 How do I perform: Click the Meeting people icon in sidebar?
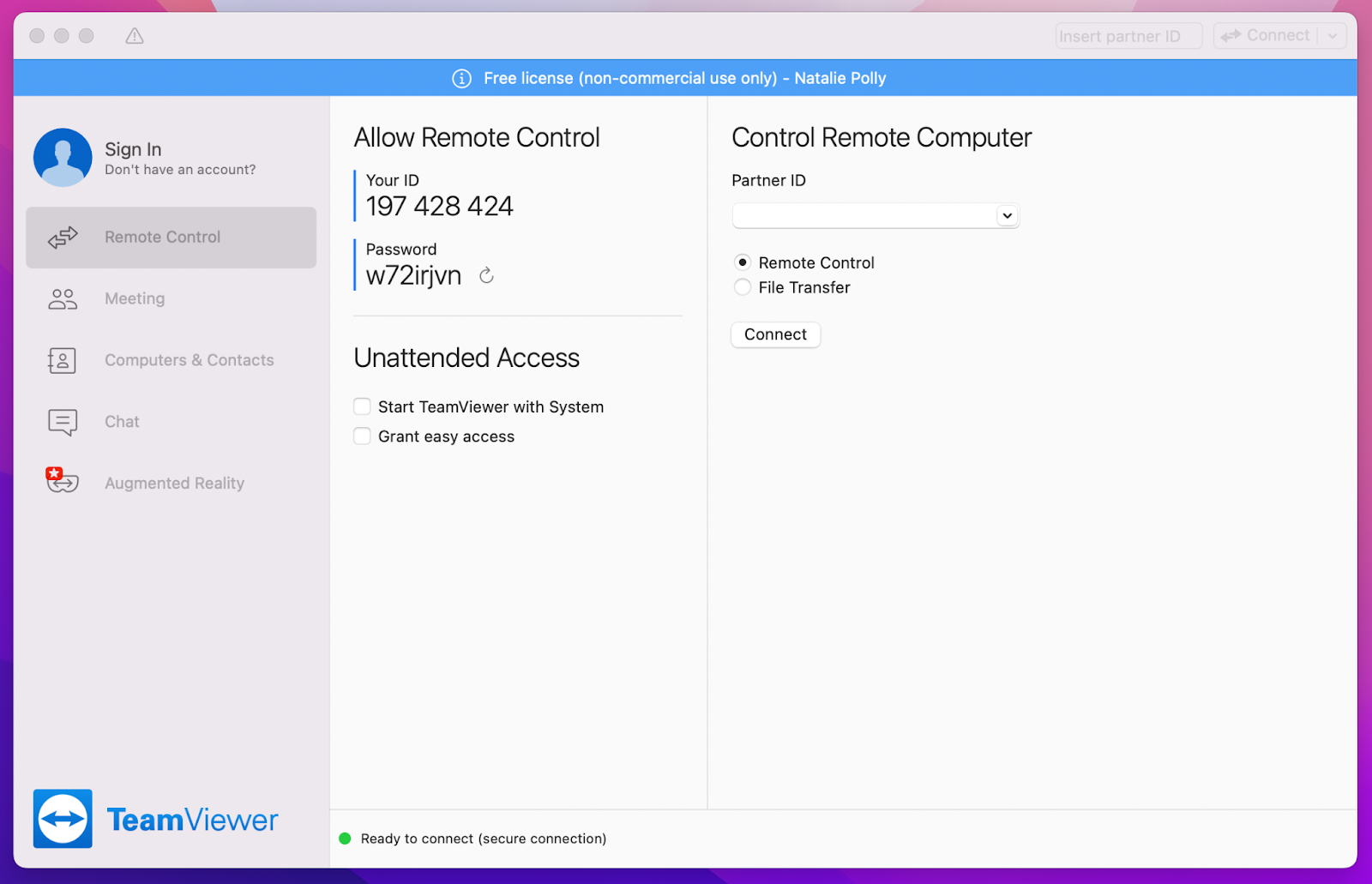[x=63, y=299]
